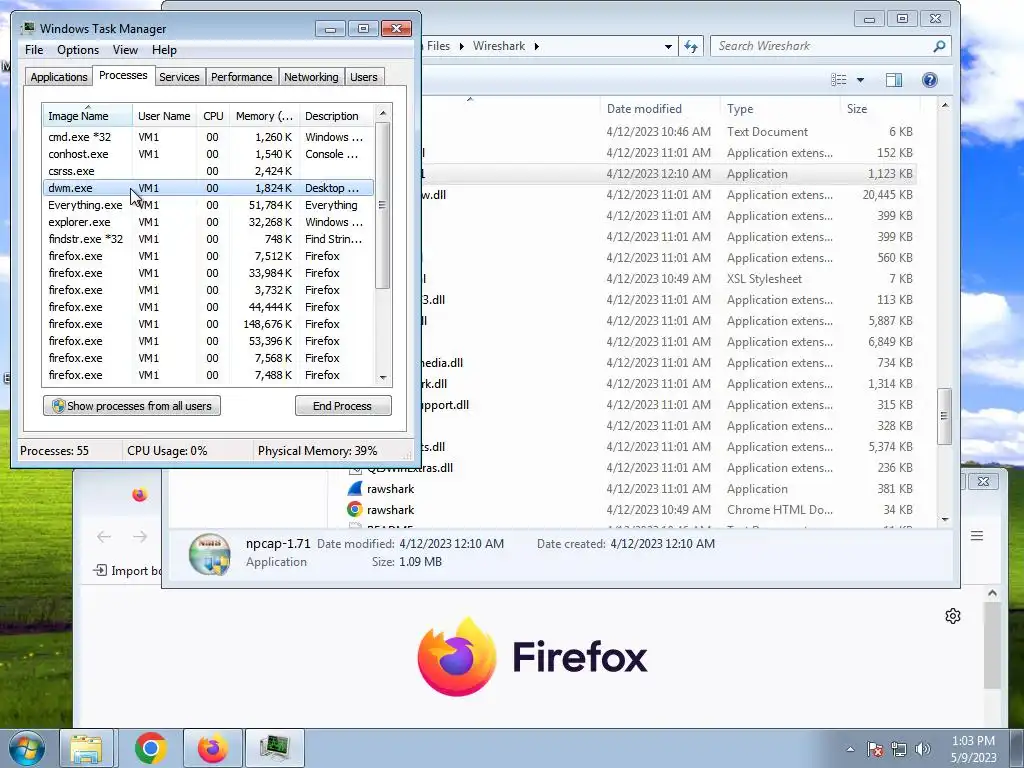Viewport: 1024px width, 768px height.
Task: Sort files by Type column
Action: click(780, 109)
